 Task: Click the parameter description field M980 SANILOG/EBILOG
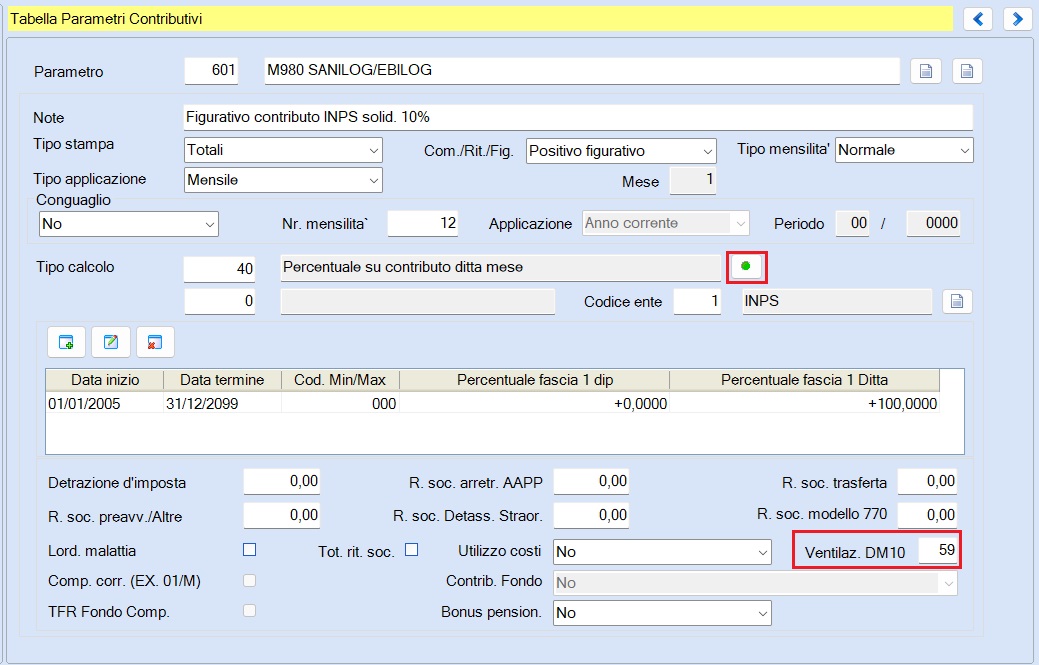pos(582,71)
